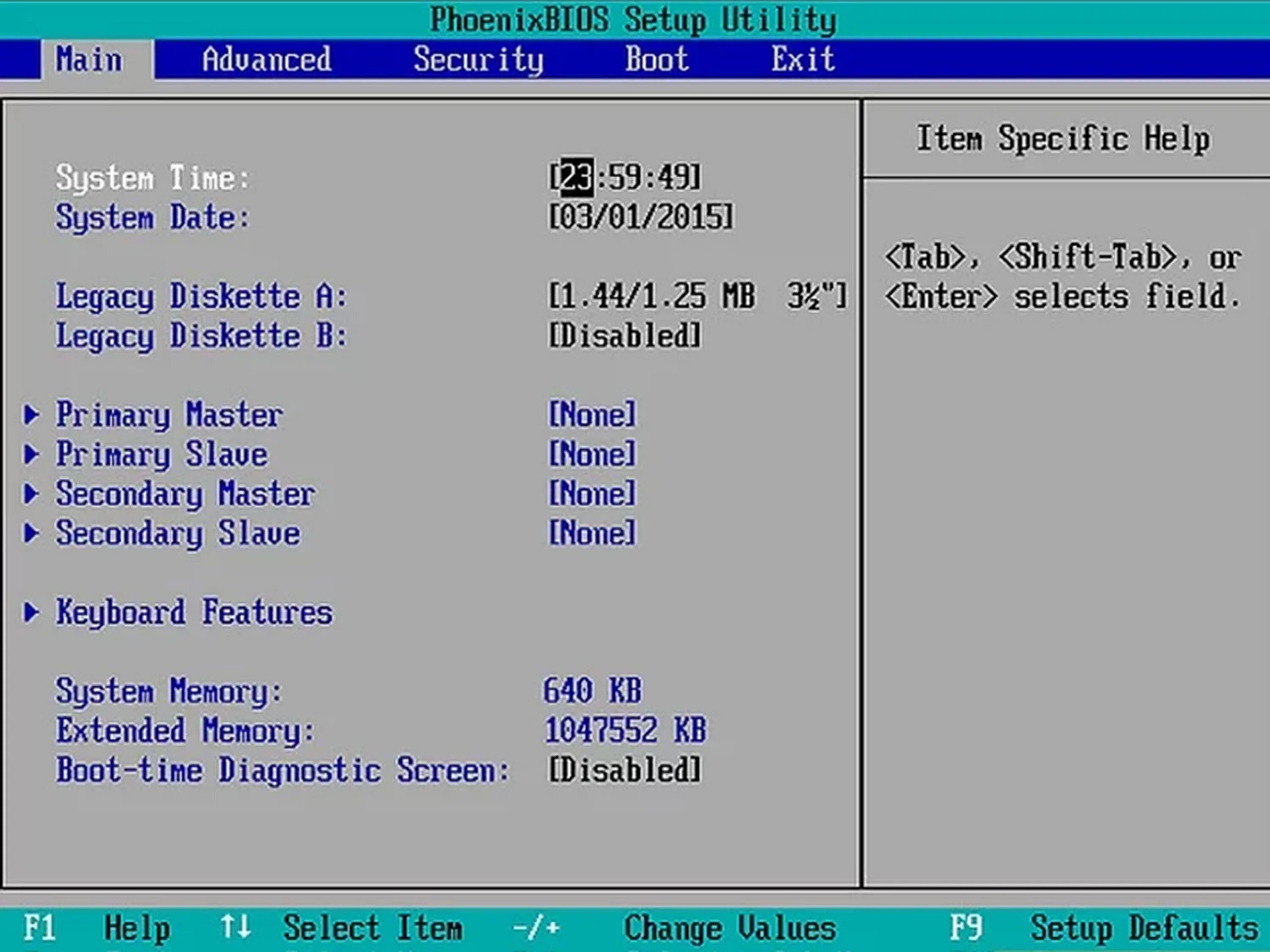Click F9 Setup Defaults
The width and height of the screenshot is (1270, 952).
tap(1102, 927)
